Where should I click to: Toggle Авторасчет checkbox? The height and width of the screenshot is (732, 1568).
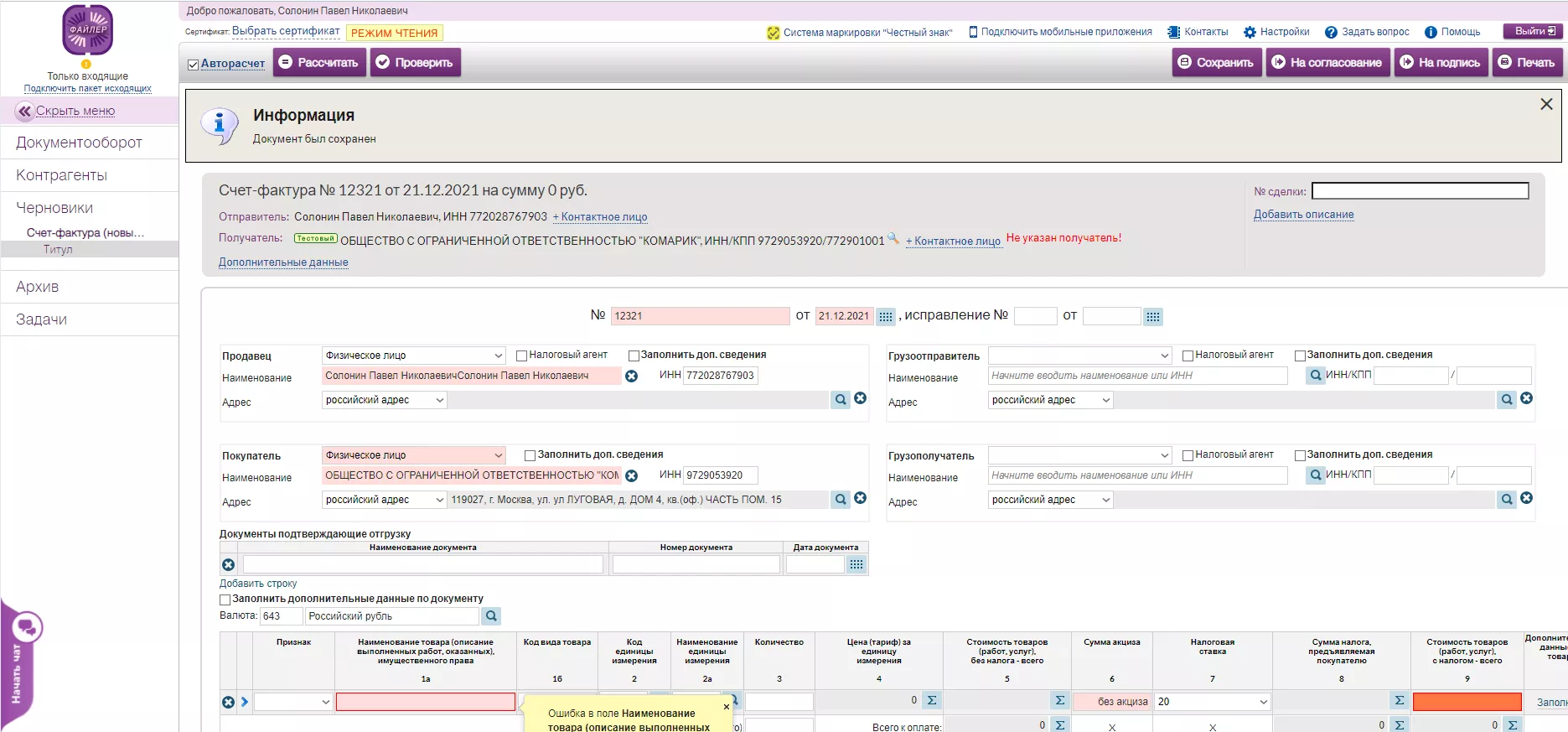tap(193, 65)
